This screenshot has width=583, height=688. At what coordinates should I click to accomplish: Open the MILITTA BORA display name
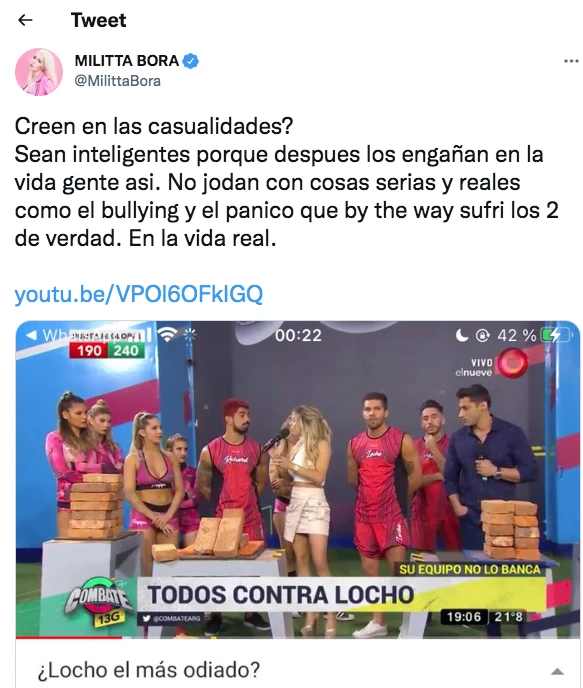126,61
